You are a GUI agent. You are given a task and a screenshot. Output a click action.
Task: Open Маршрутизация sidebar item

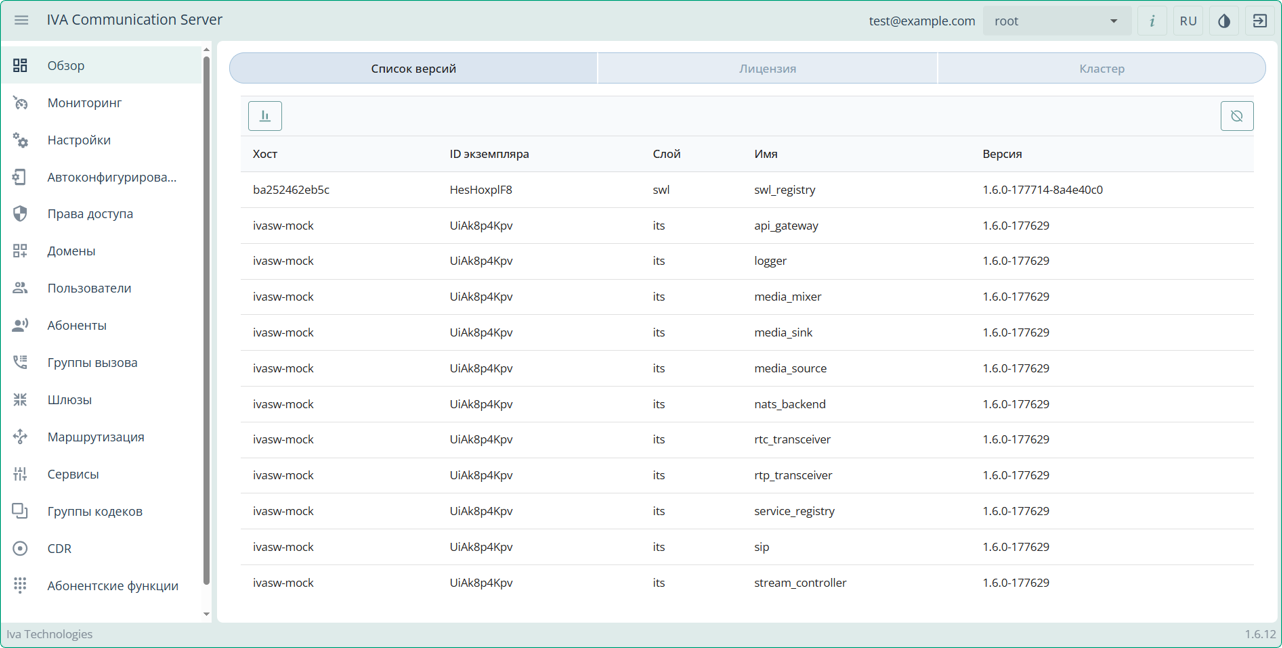coord(95,437)
